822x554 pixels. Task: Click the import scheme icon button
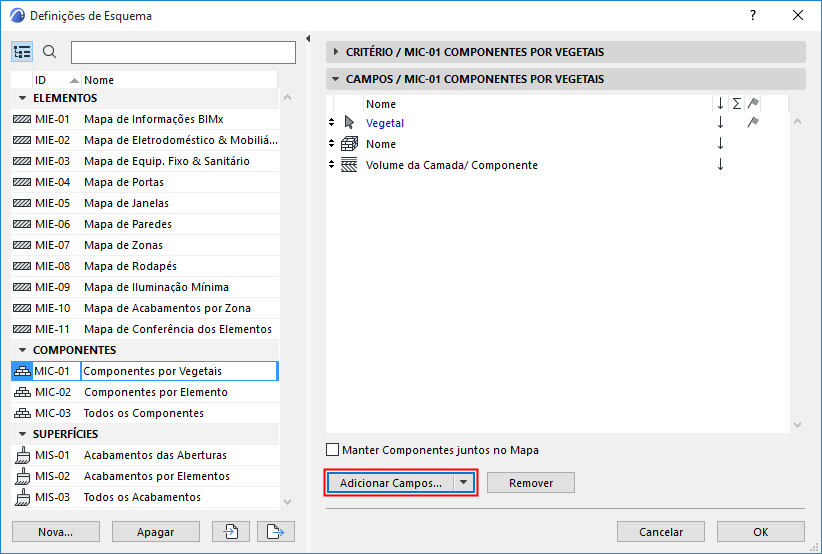click(x=231, y=531)
